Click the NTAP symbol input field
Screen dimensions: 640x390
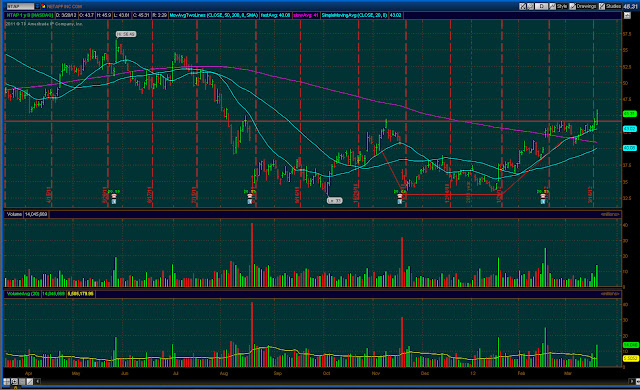(x=20, y=6)
